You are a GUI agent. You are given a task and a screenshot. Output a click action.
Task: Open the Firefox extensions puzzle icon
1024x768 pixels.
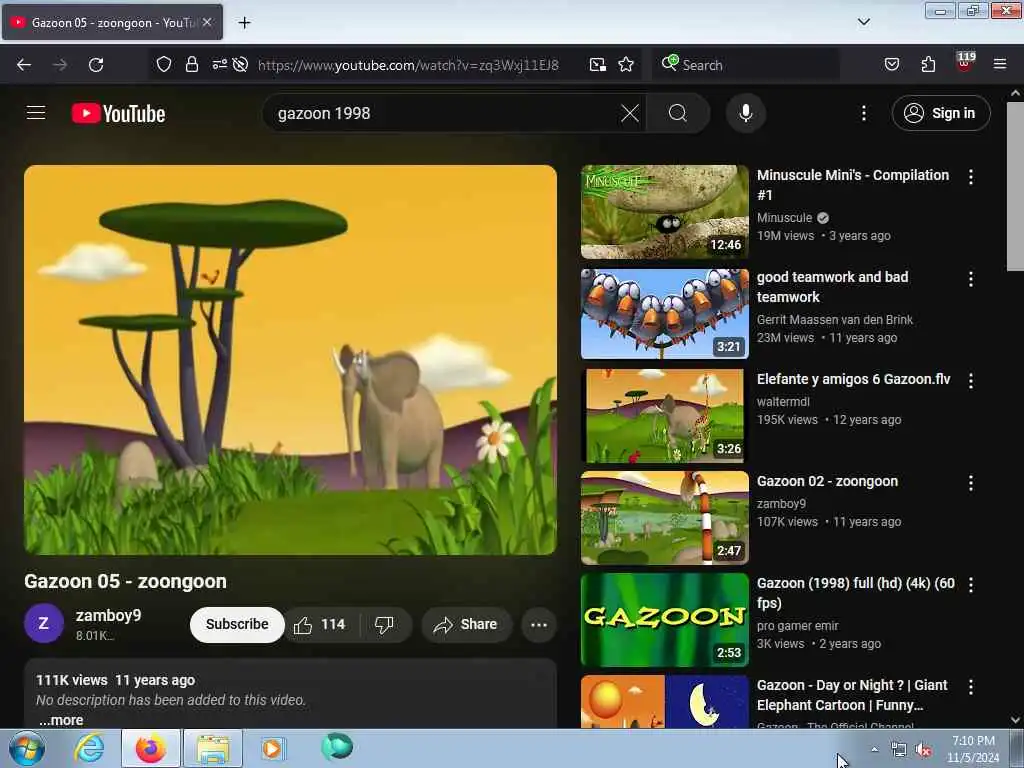[x=928, y=65]
